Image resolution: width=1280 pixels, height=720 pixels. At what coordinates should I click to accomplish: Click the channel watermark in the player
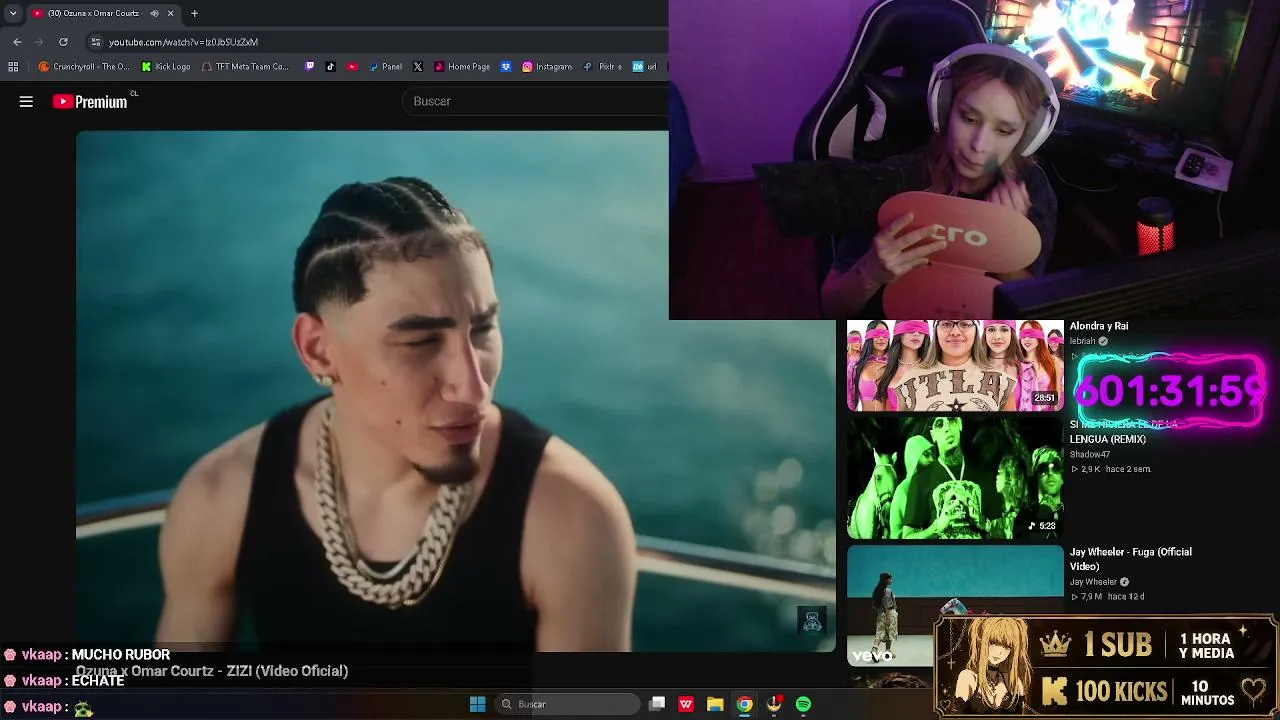[812, 621]
